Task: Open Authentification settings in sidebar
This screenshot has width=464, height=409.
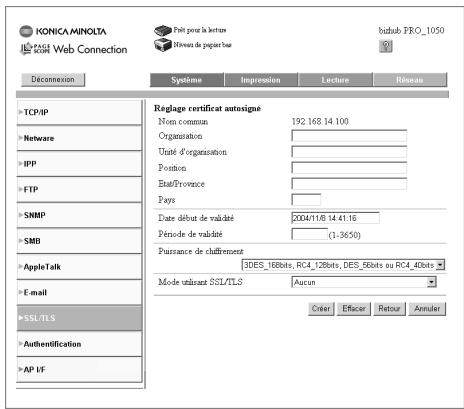Action: (79, 344)
